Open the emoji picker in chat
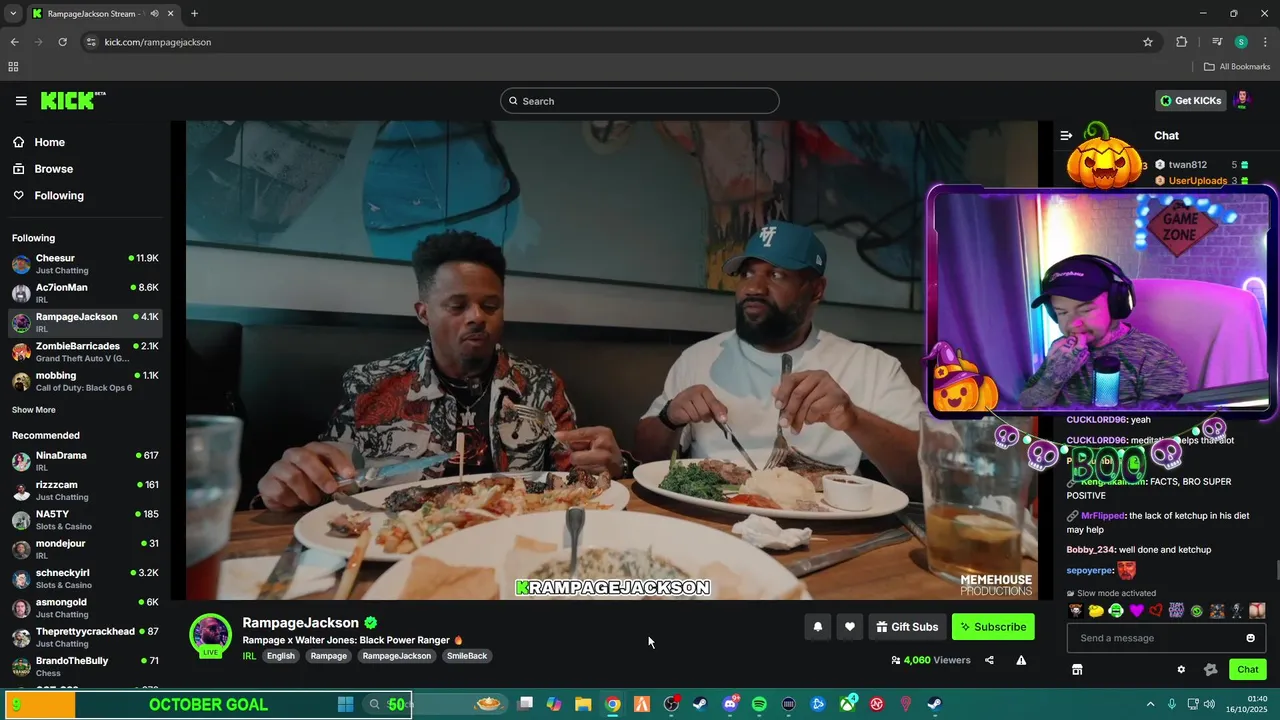Screen dimensions: 1280x720 pos(1250,638)
